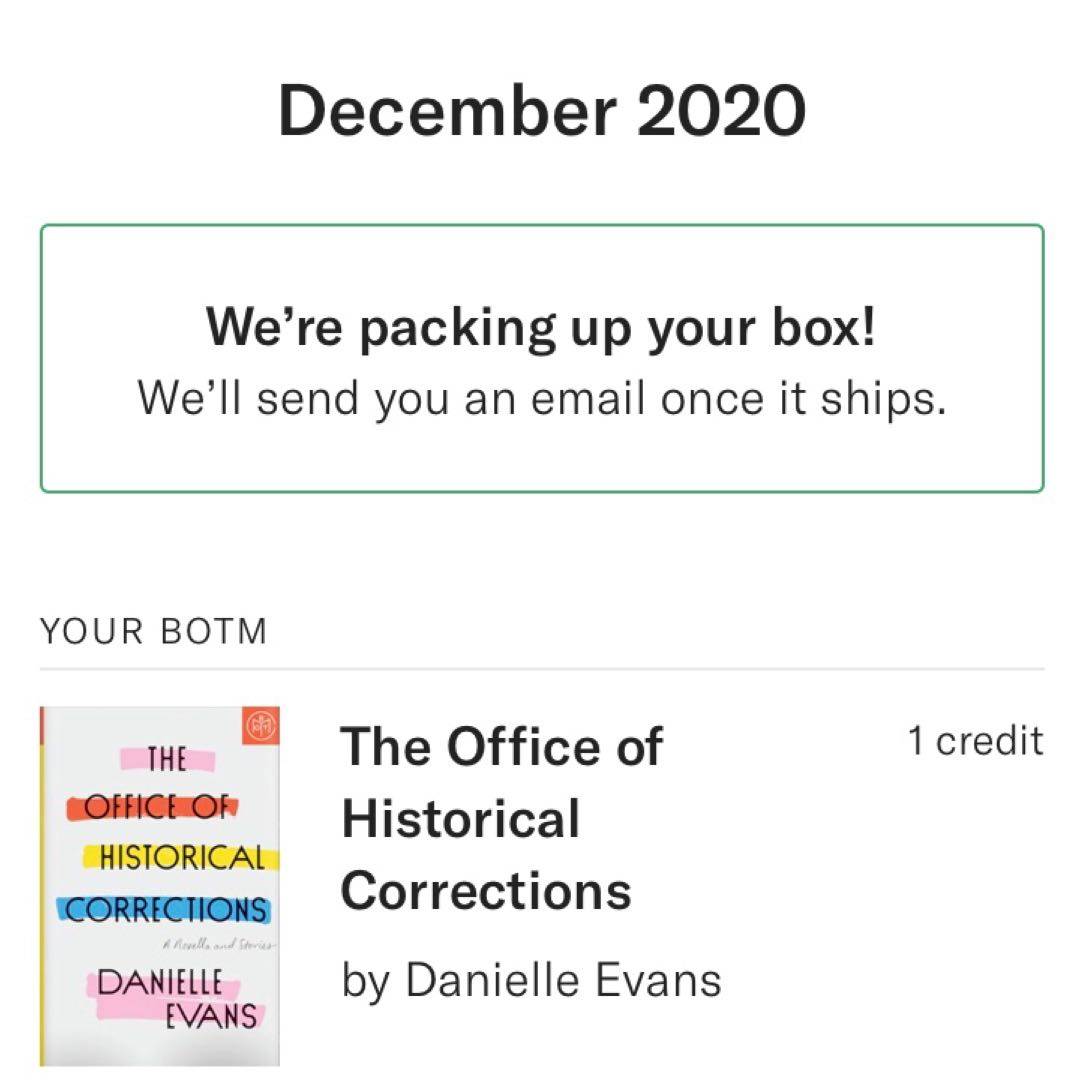Click the divider line below YOUR BOTM

(x=541, y=669)
